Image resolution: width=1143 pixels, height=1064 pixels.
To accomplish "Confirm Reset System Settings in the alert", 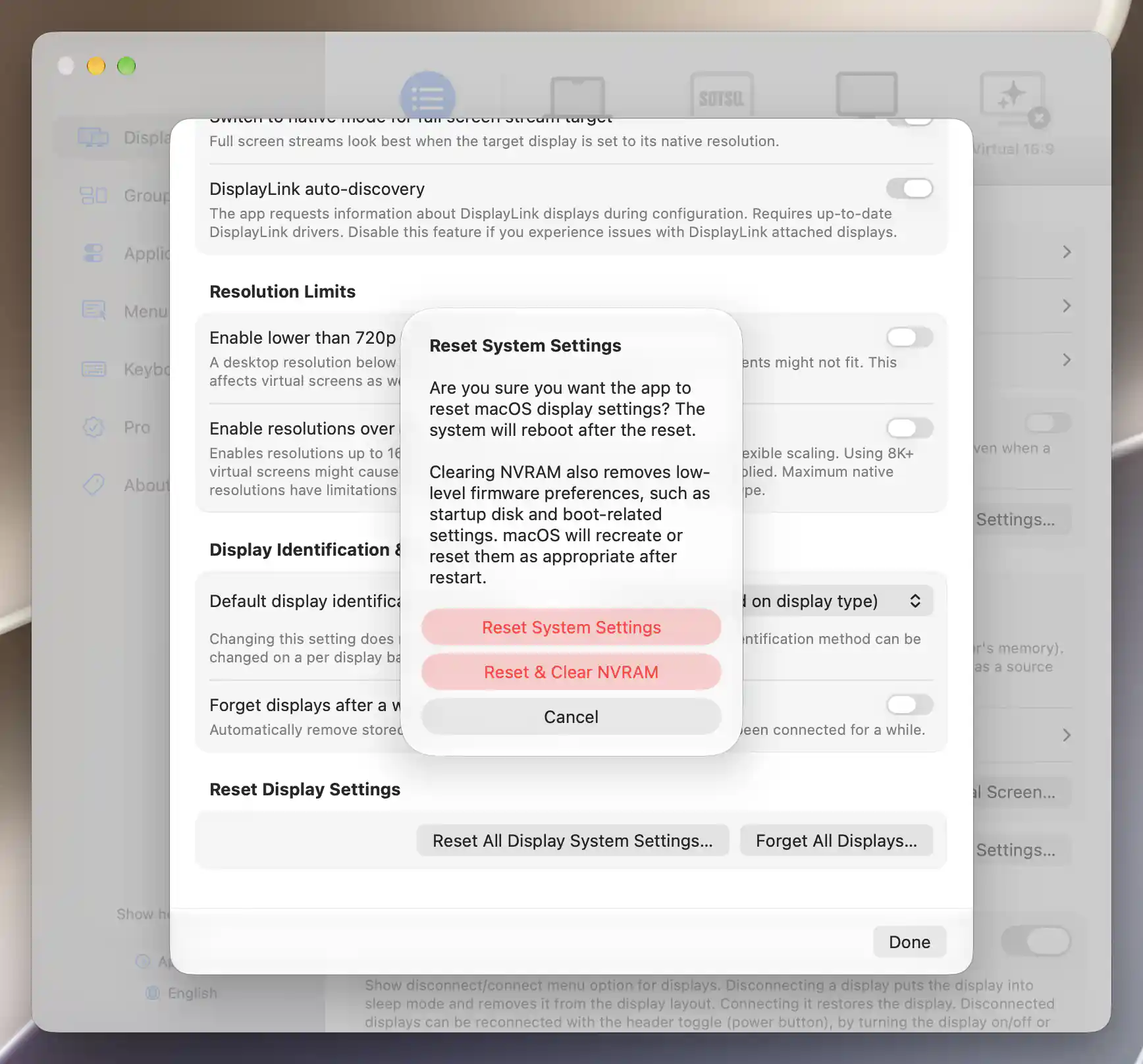I will pos(571,627).
